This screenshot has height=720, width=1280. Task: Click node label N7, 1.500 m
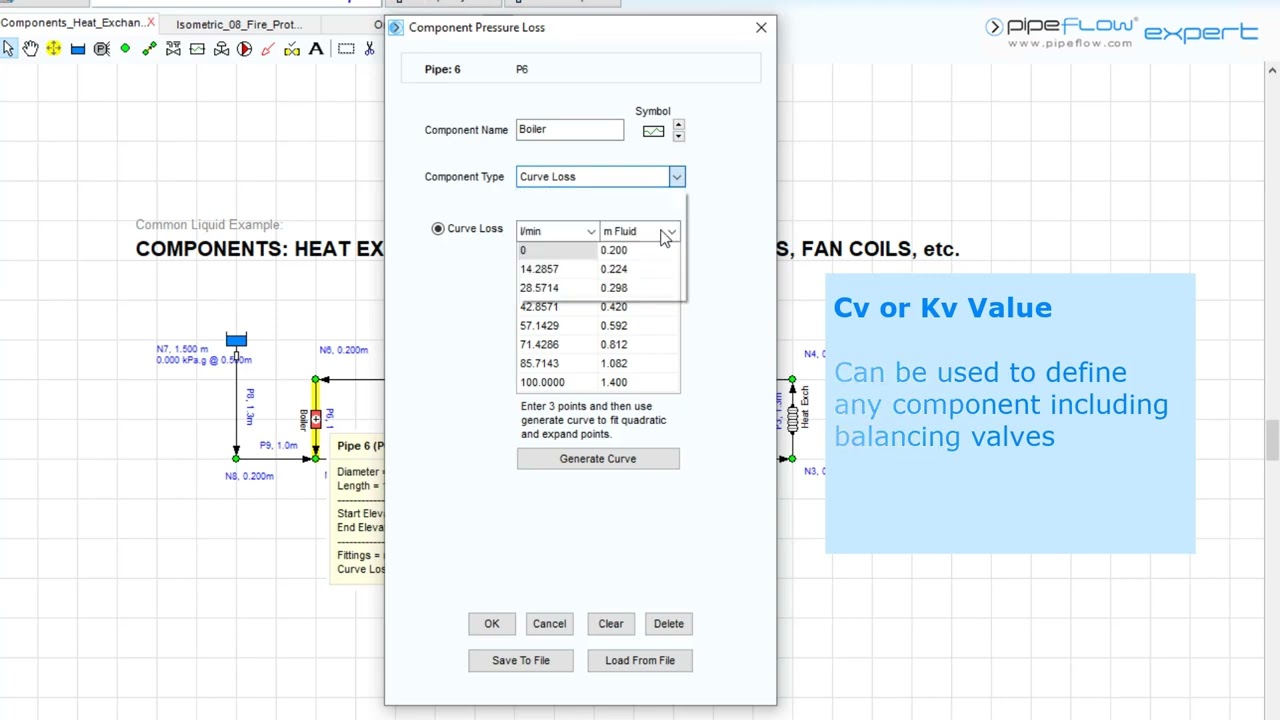coord(182,349)
